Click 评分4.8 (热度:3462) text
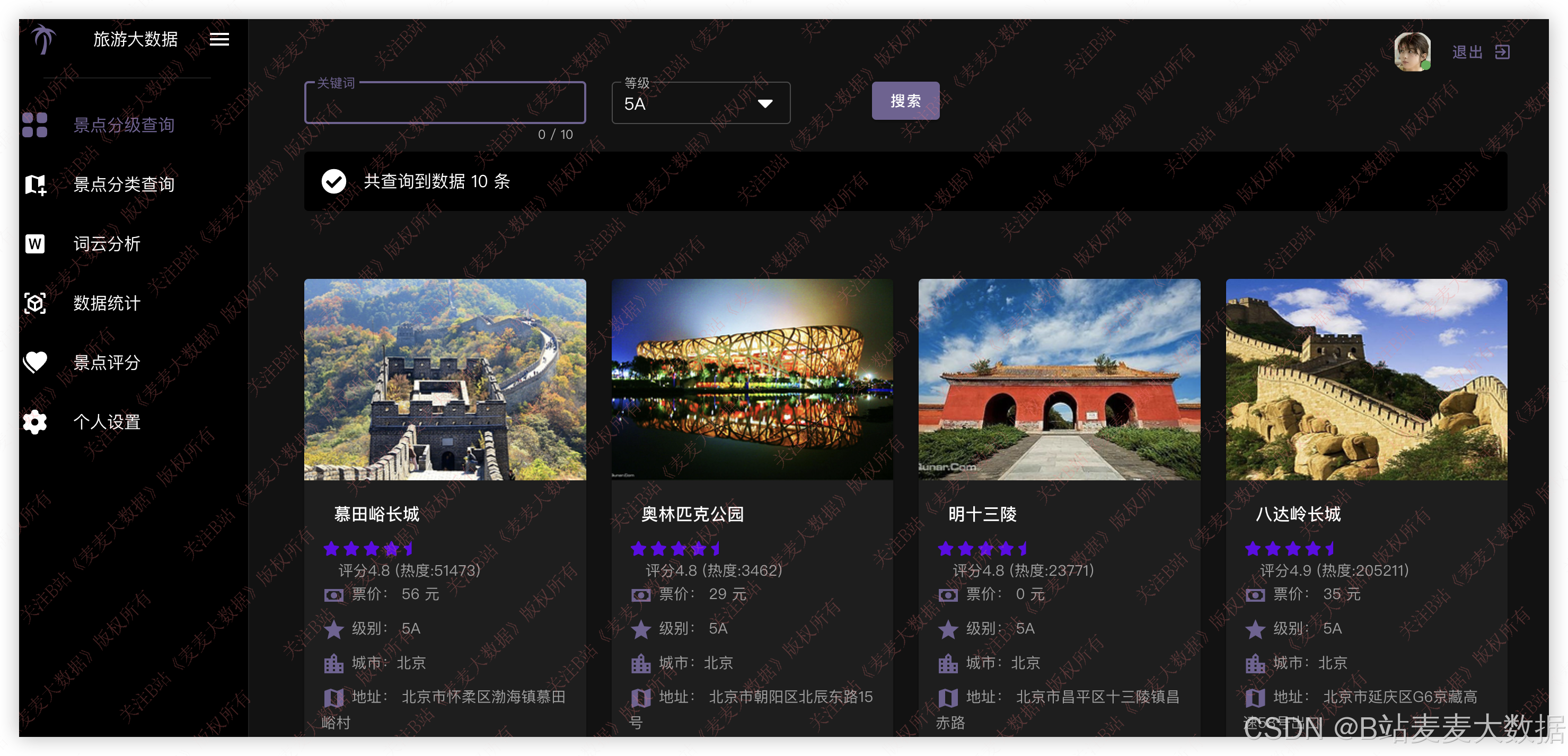 pos(714,570)
